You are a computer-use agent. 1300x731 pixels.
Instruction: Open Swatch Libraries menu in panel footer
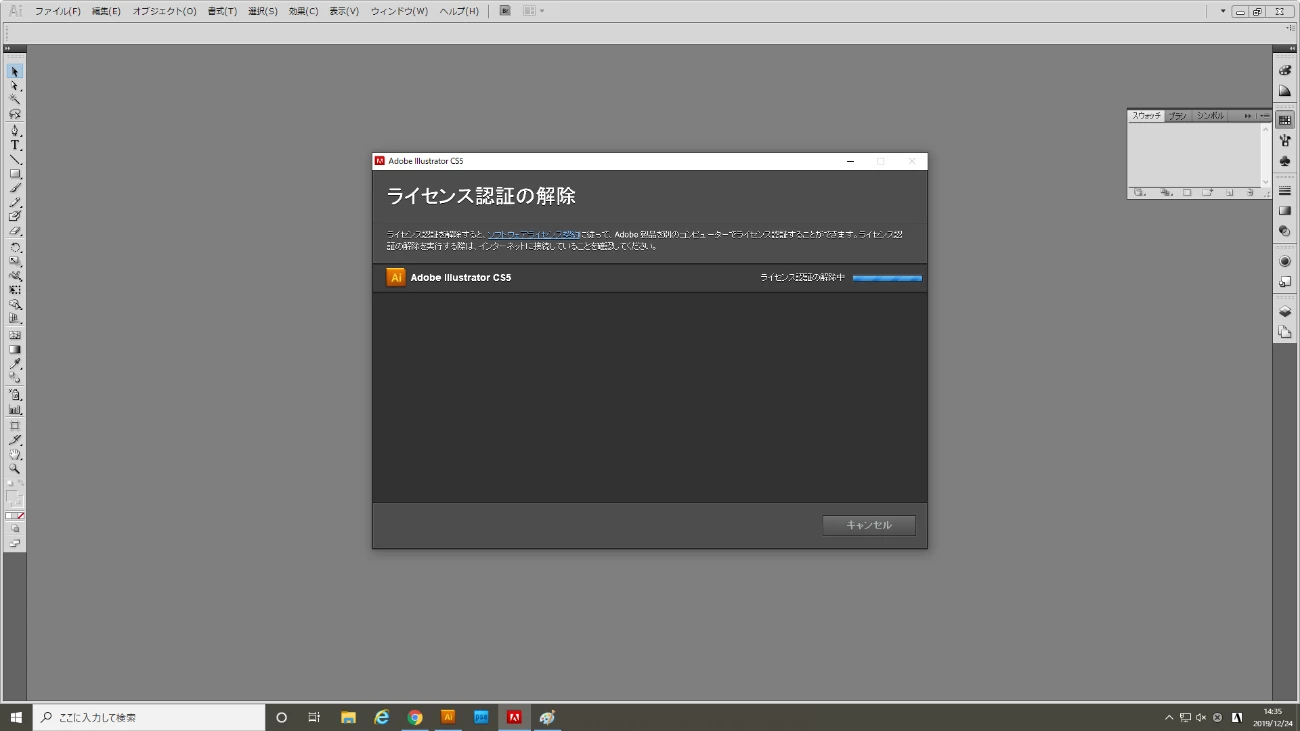[1139, 192]
